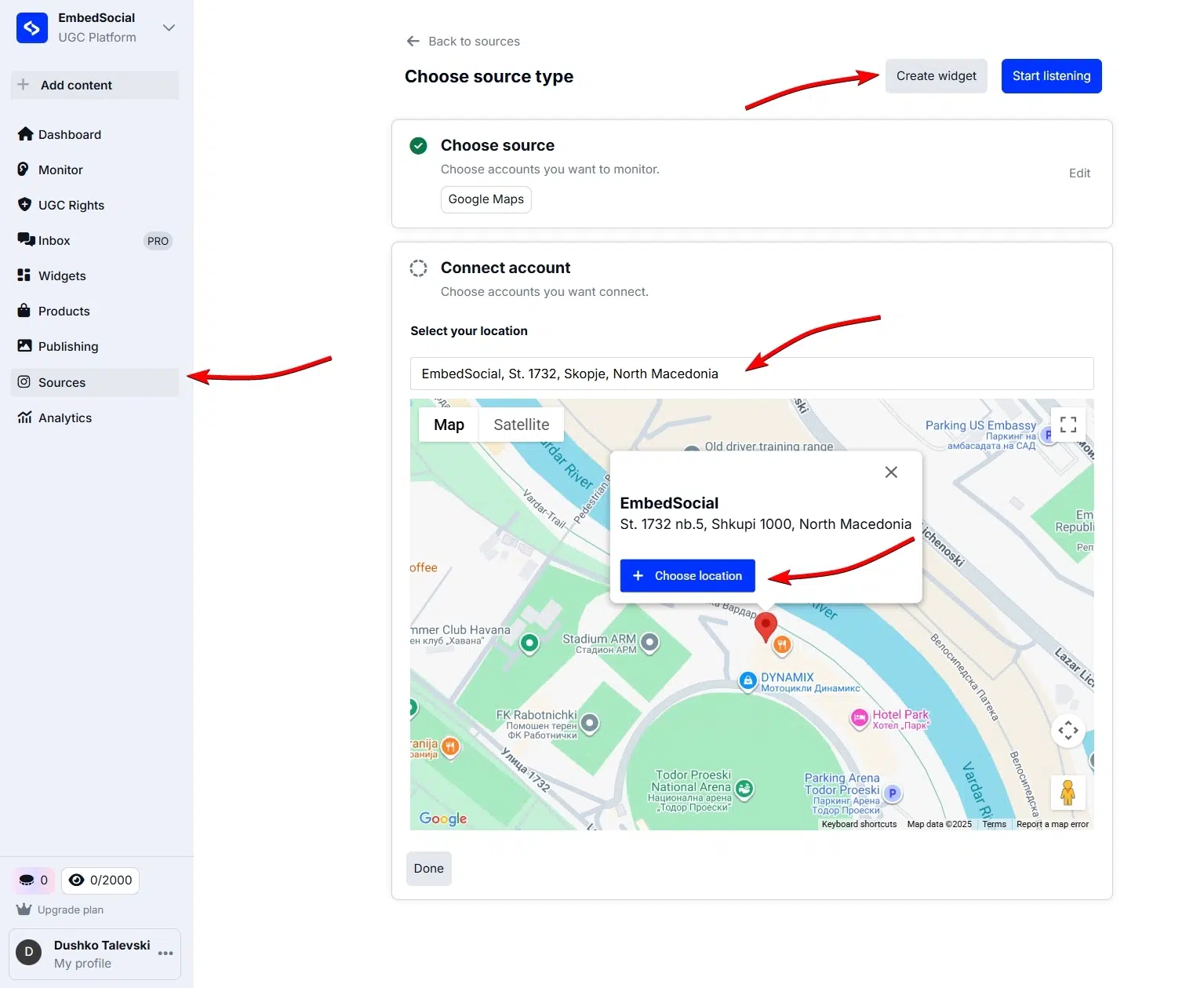
Task: Click the Start listening button
Action: click(1051, 75)
